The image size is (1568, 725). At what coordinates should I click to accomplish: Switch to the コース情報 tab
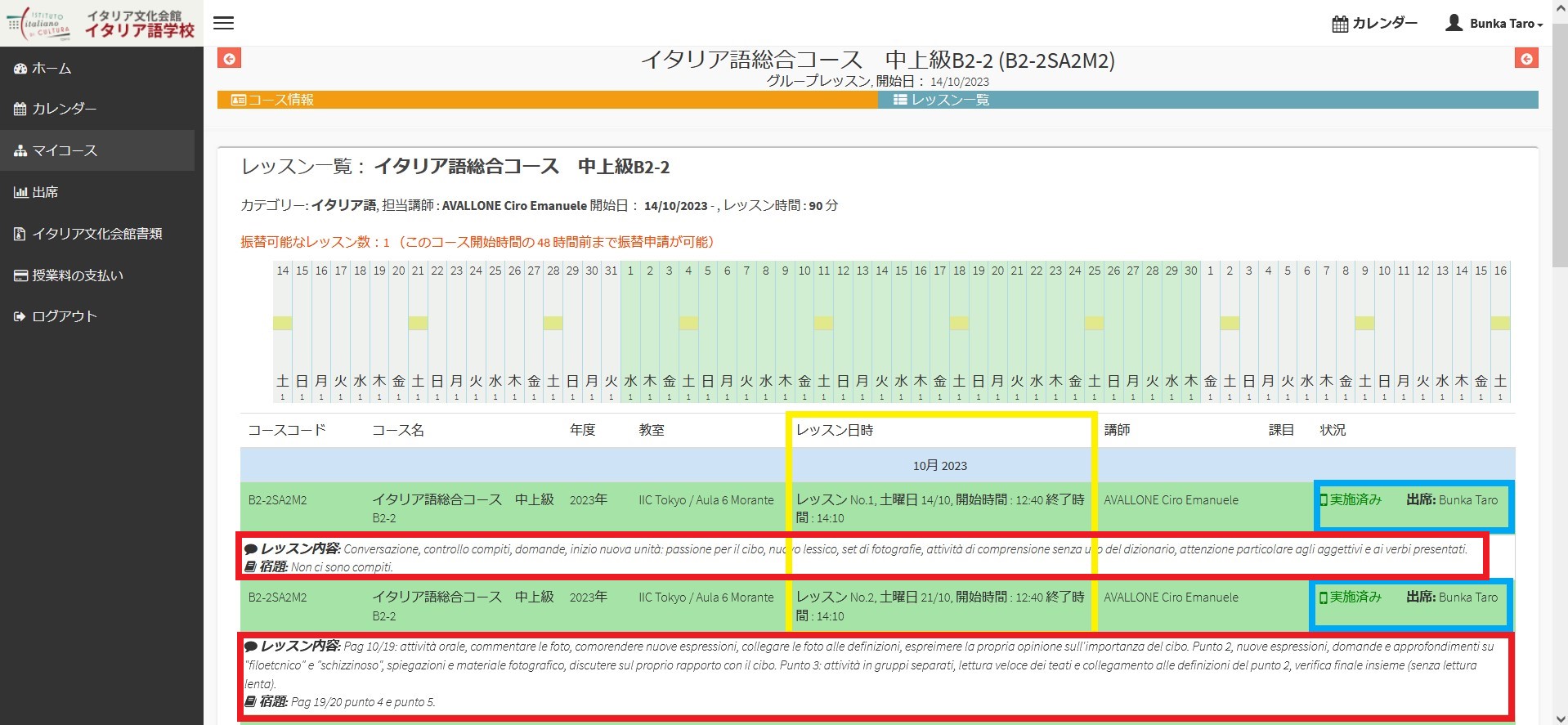[547, 100]
